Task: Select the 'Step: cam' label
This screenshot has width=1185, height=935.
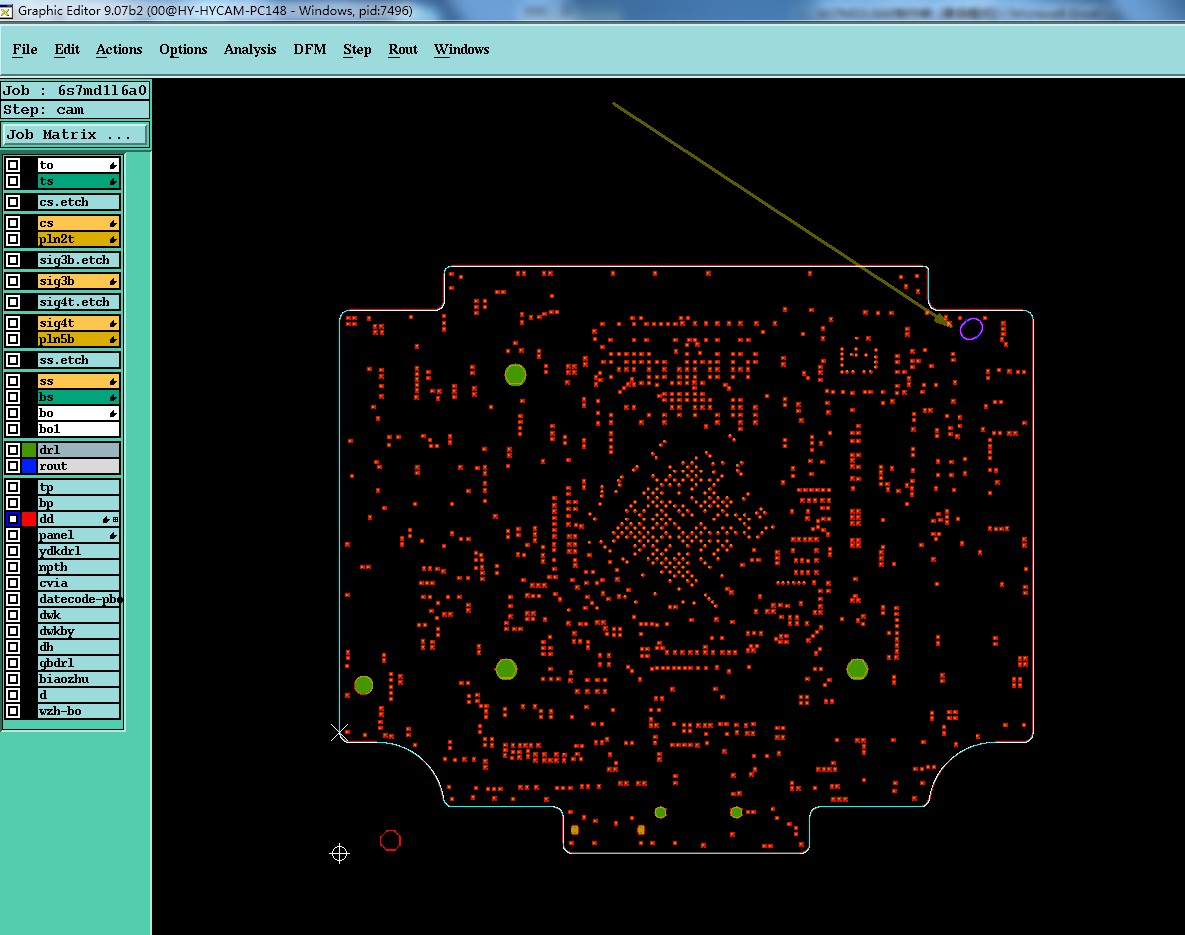Action: (x=75, y=110)
